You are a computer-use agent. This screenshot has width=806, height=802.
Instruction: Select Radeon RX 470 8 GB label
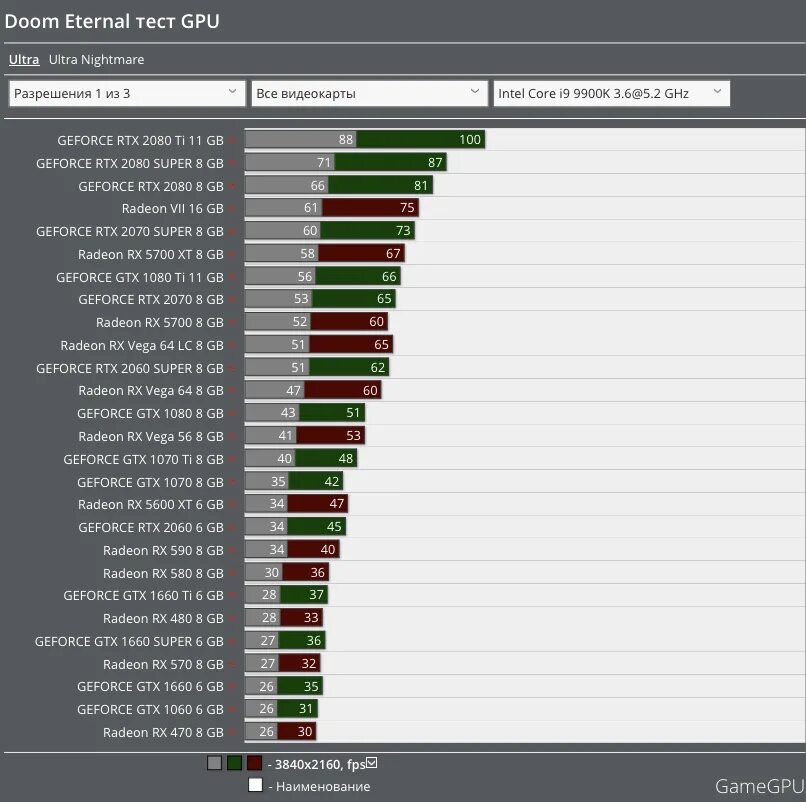point(163,733)
